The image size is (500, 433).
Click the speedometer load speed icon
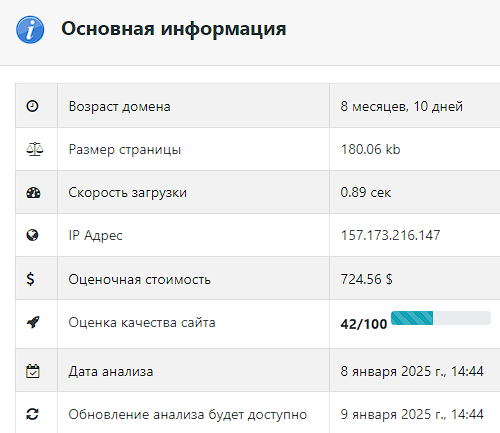[x=33, y=192]
